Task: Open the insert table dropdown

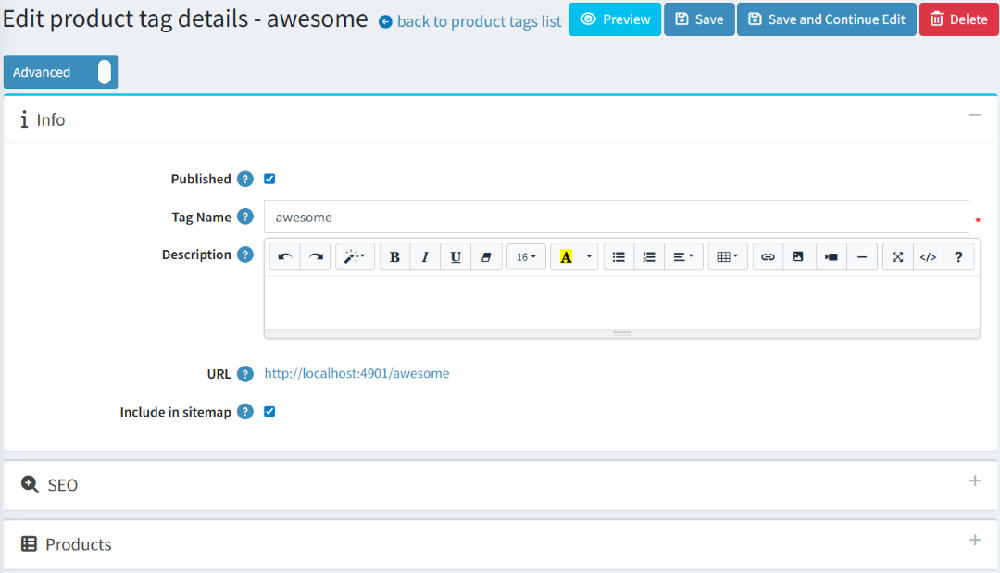Action: [728, 257]
